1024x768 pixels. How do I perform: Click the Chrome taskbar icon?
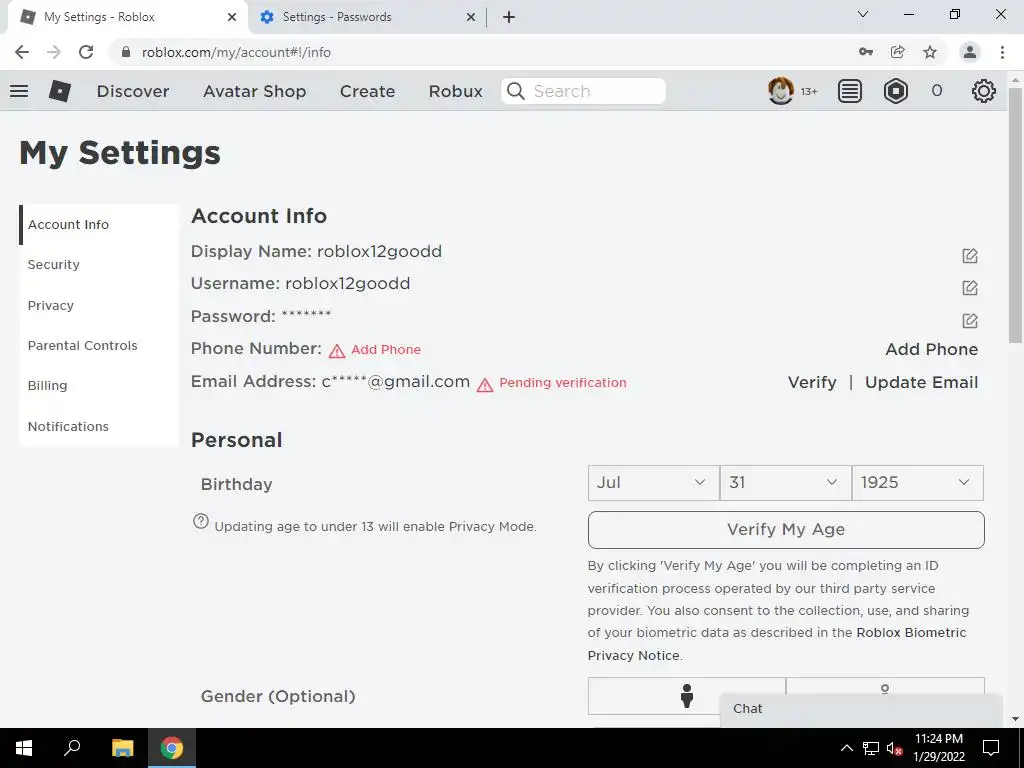coord(172,748)
